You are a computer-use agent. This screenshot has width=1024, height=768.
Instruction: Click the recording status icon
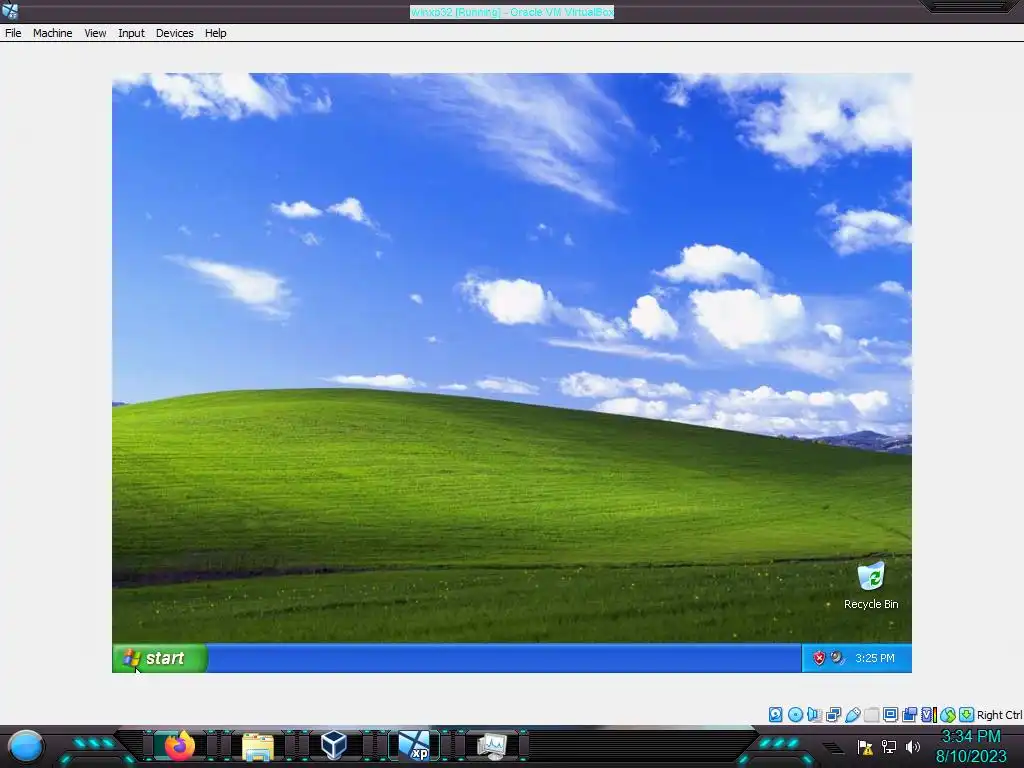pos(909,714)
